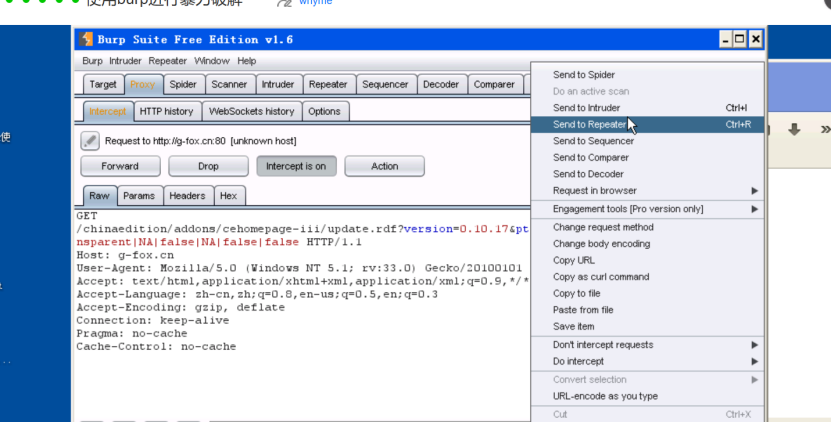The height and width of the screenshot is (423, 831).
Task: Select the HTTP history sub-tab
Action: pyautogui.click(x=166, y=111)
